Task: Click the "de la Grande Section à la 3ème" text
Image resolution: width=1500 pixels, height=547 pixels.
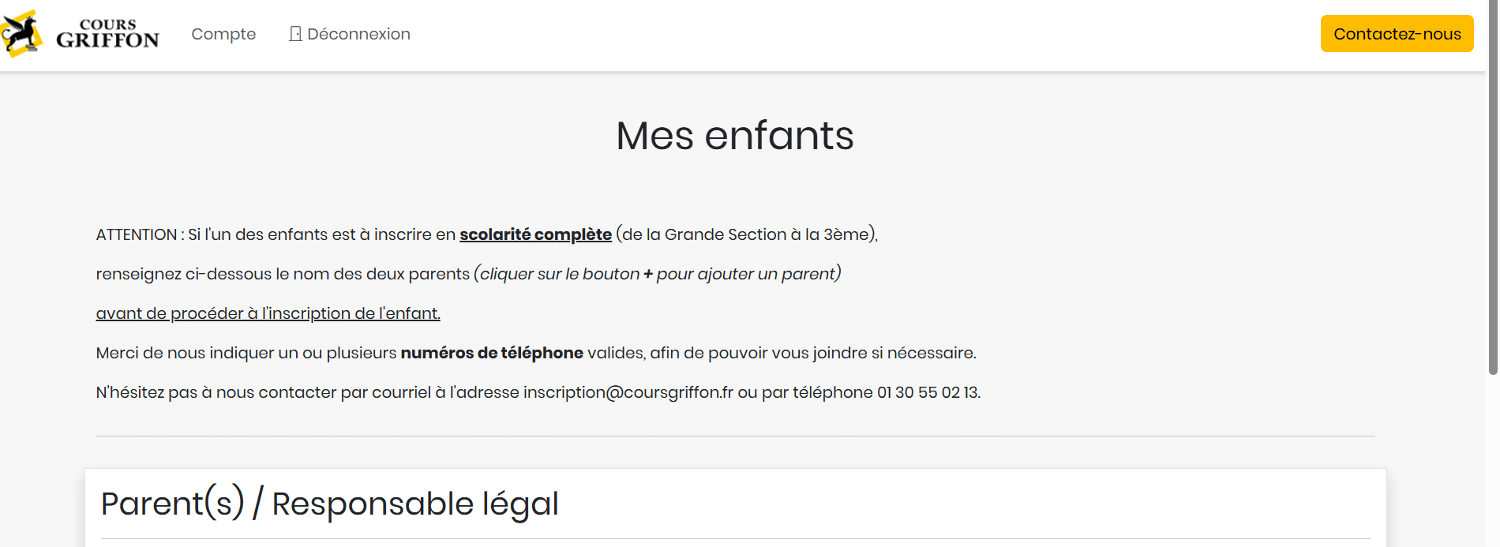Action: click(746, 235)
